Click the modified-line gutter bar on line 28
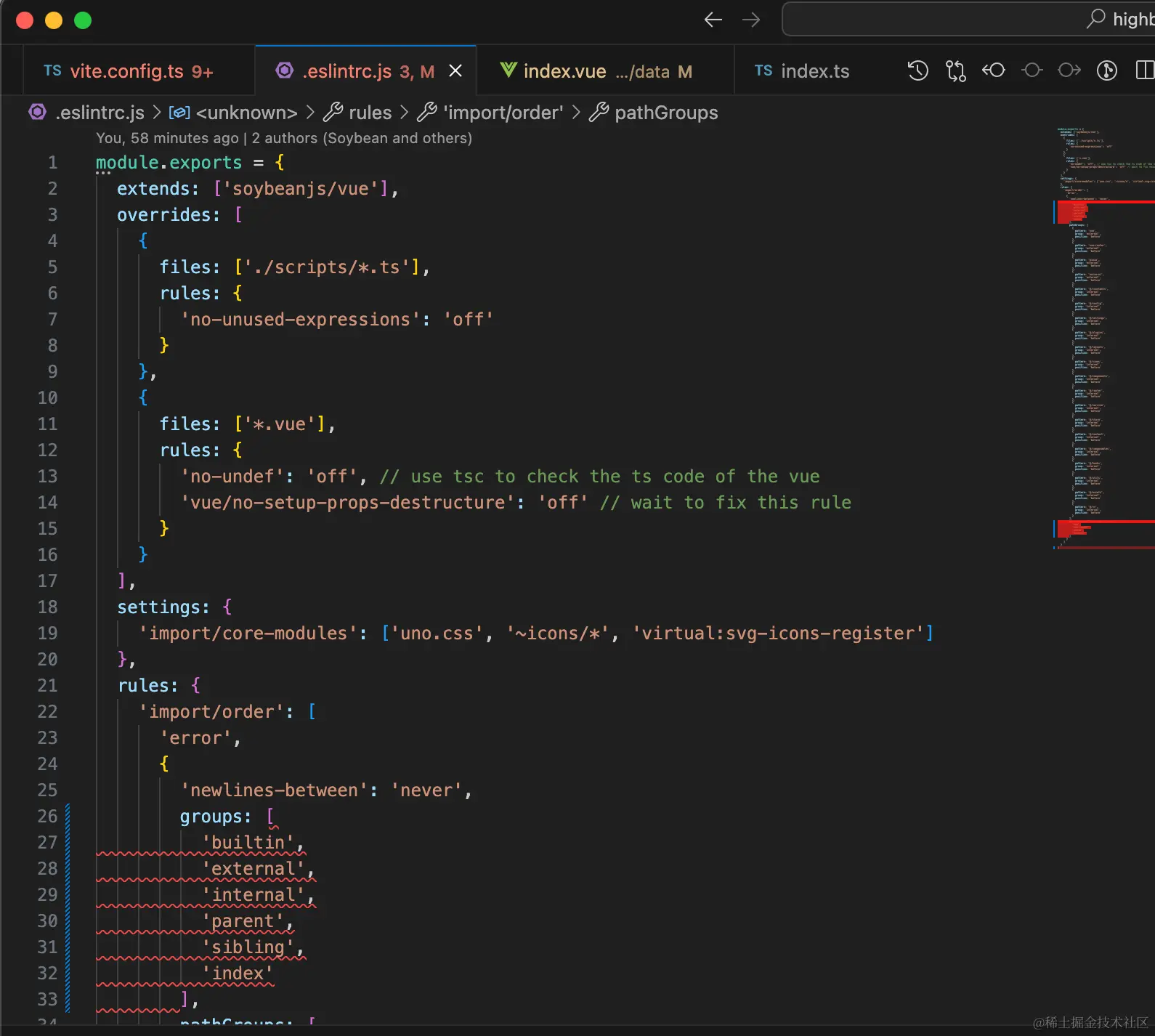Screen dimensions: 1155x1036 [68, 868]
